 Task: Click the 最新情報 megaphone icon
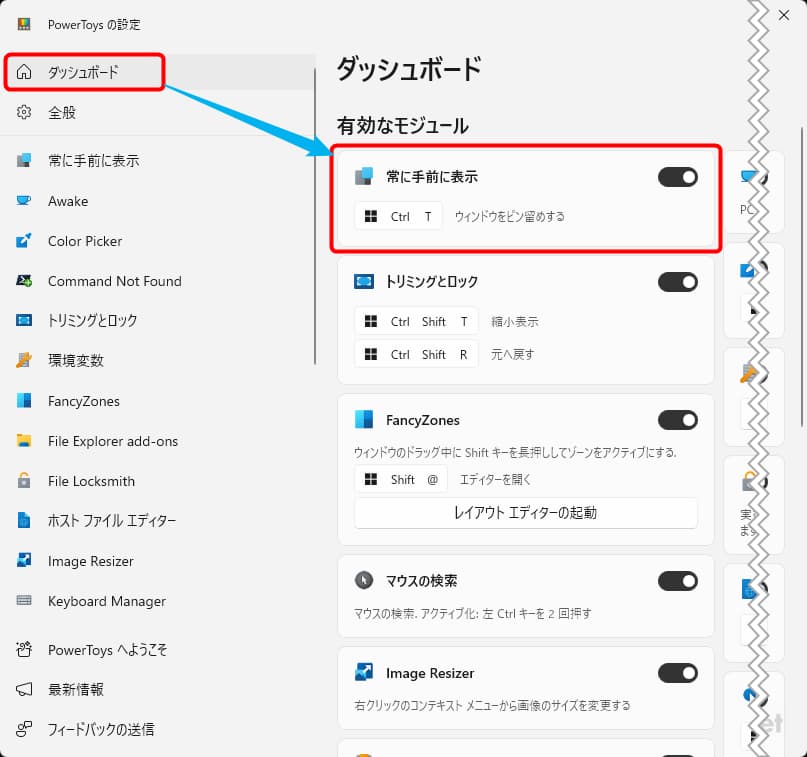(x=24, y=690)
